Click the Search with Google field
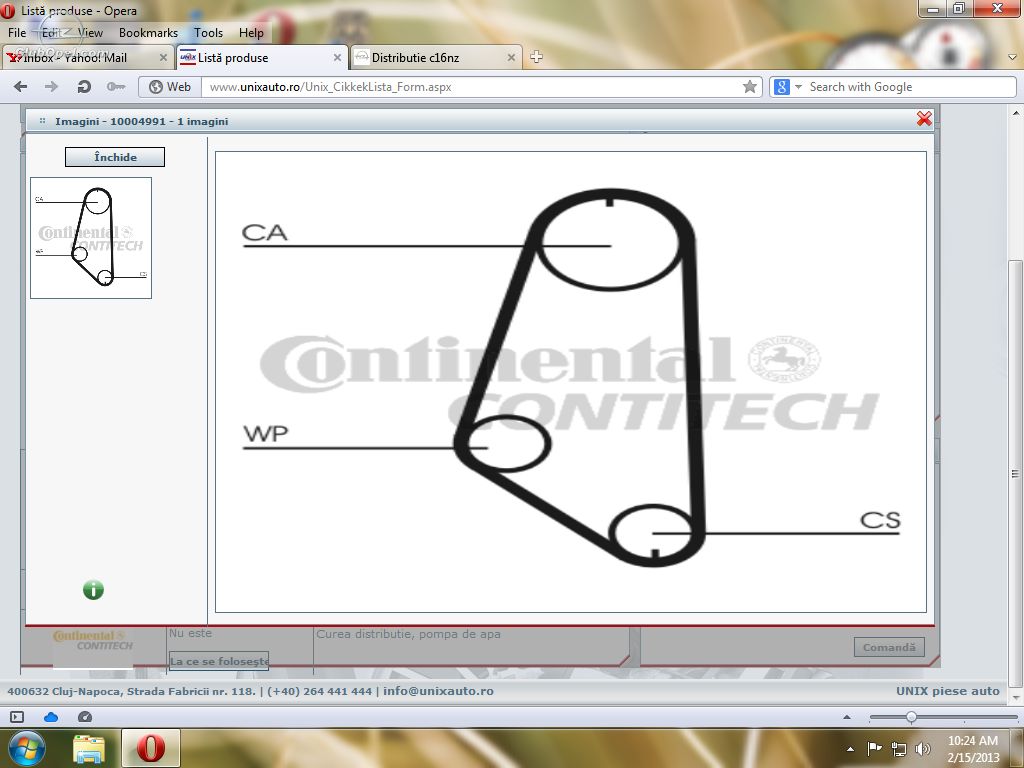The width and height of the screenshot is (1024, 768). tap(910, 87)
